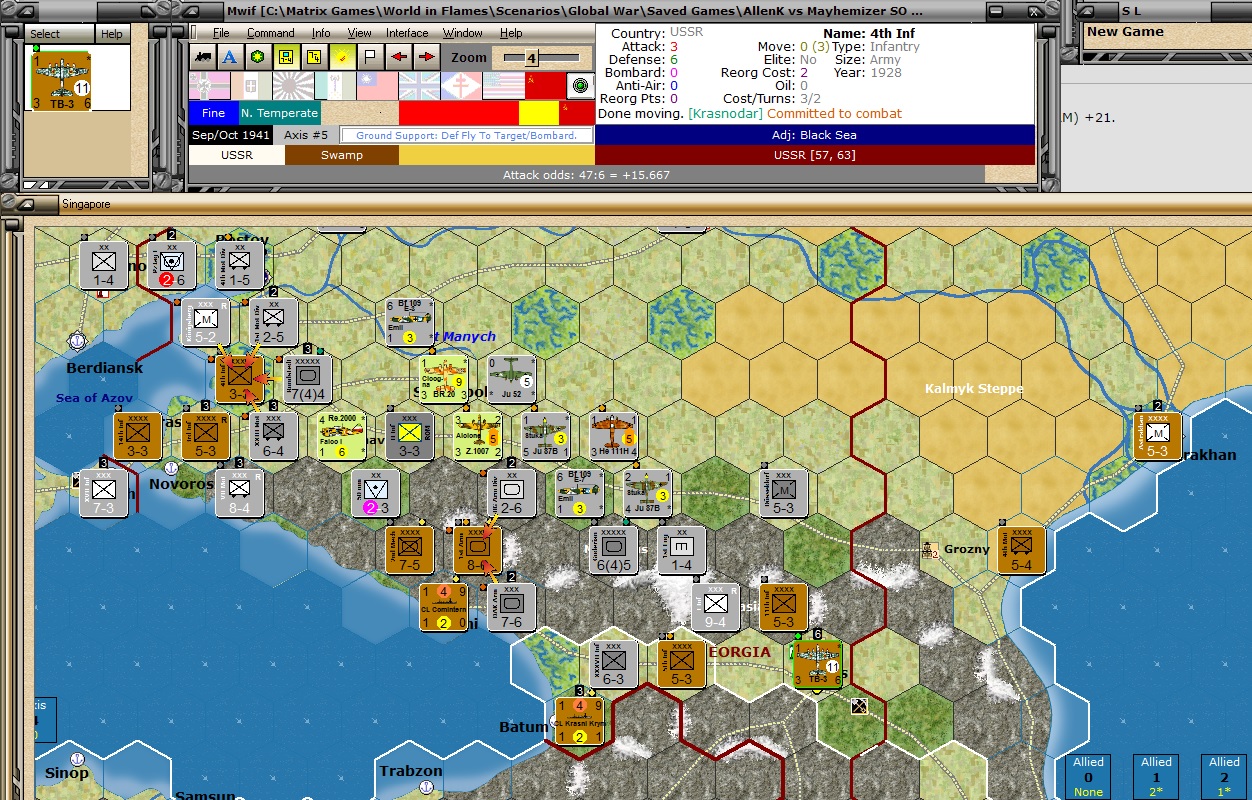Select the TB-3 bomber counter on the map
This screenshot has width=1252, height=800.
(x=818, y=665)
